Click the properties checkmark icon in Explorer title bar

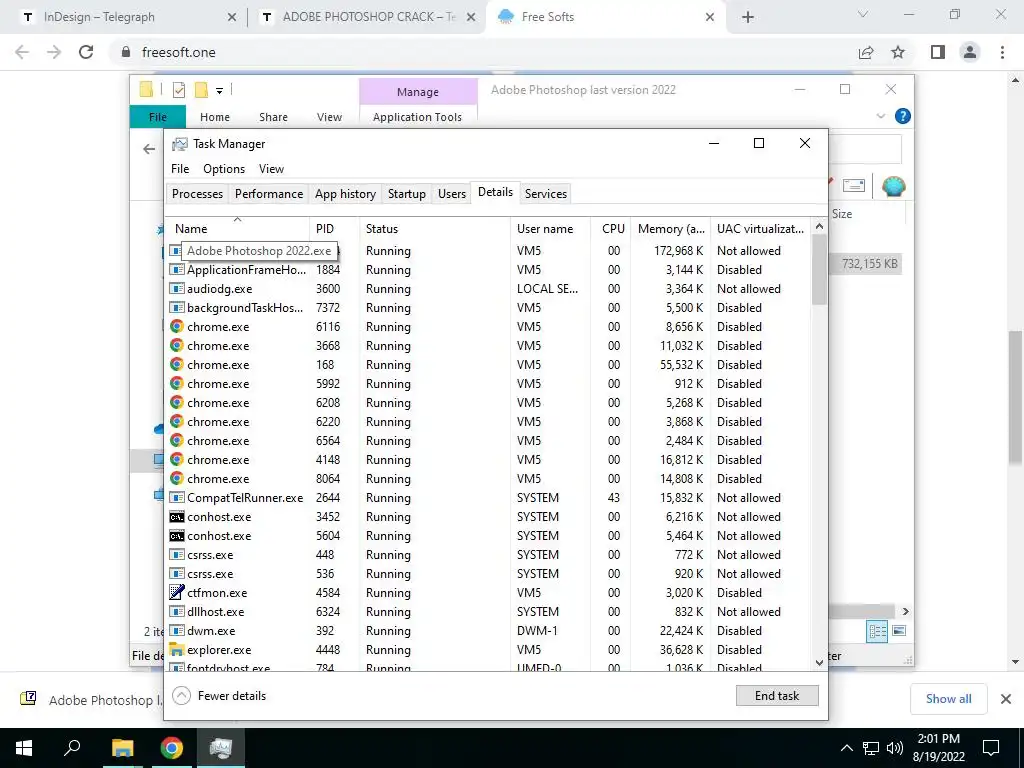tap(178, 90)
